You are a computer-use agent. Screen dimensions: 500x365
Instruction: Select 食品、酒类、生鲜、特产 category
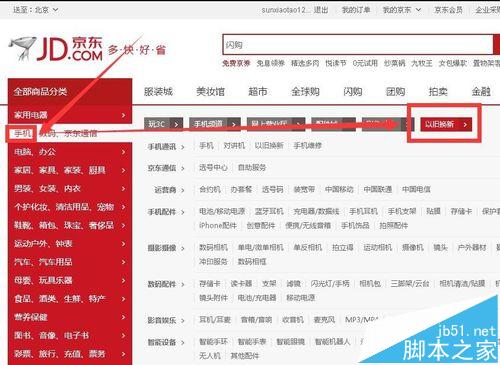pyautogui.click(x=60, y=299)
